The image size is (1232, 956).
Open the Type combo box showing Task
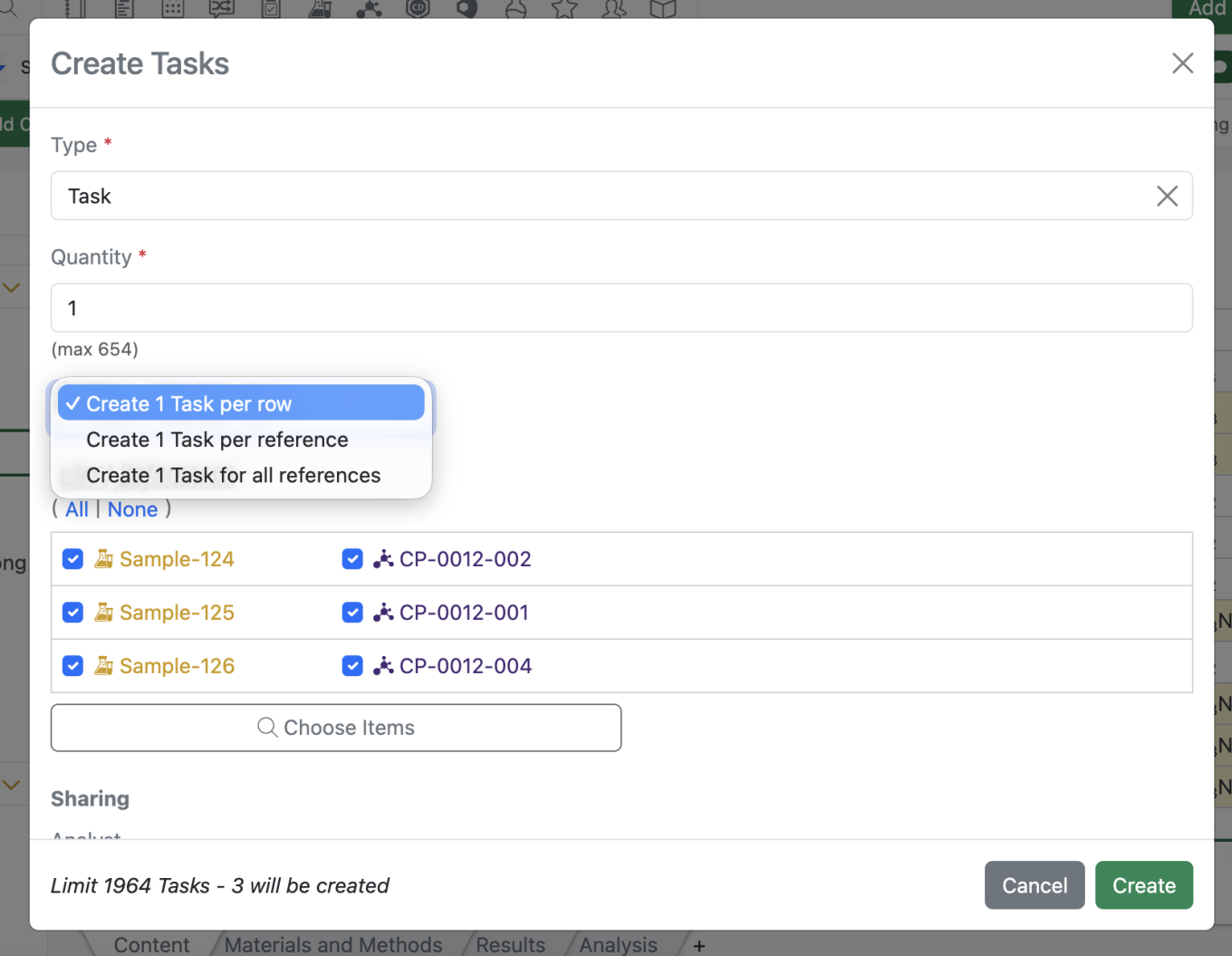point(598,196)
